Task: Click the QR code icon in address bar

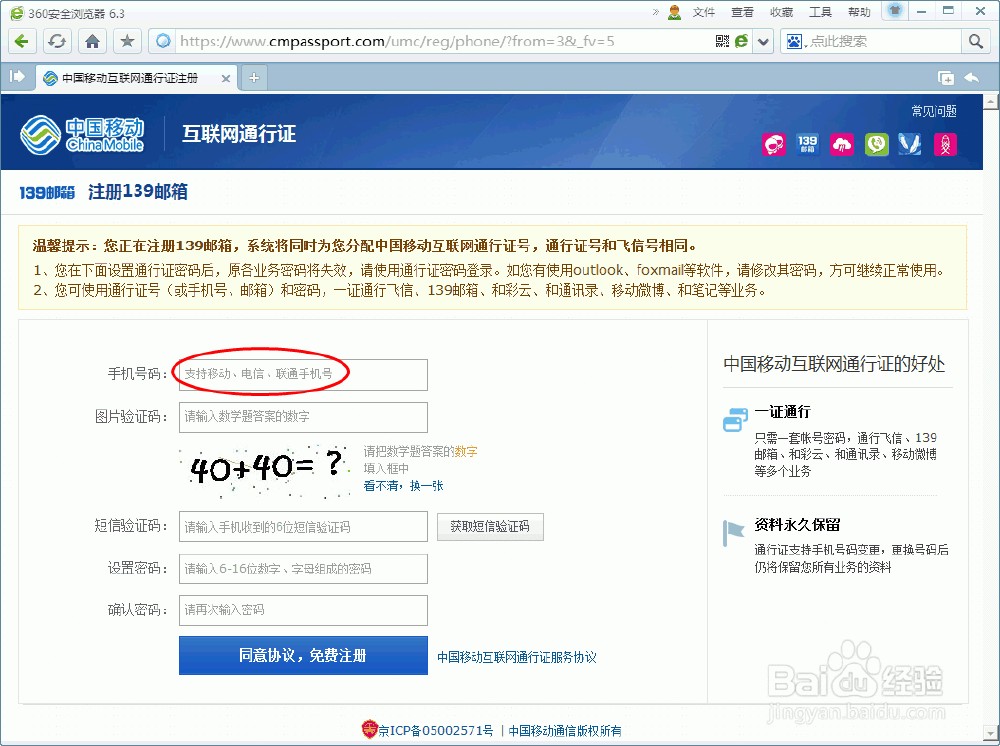Action: click(722, 41)
